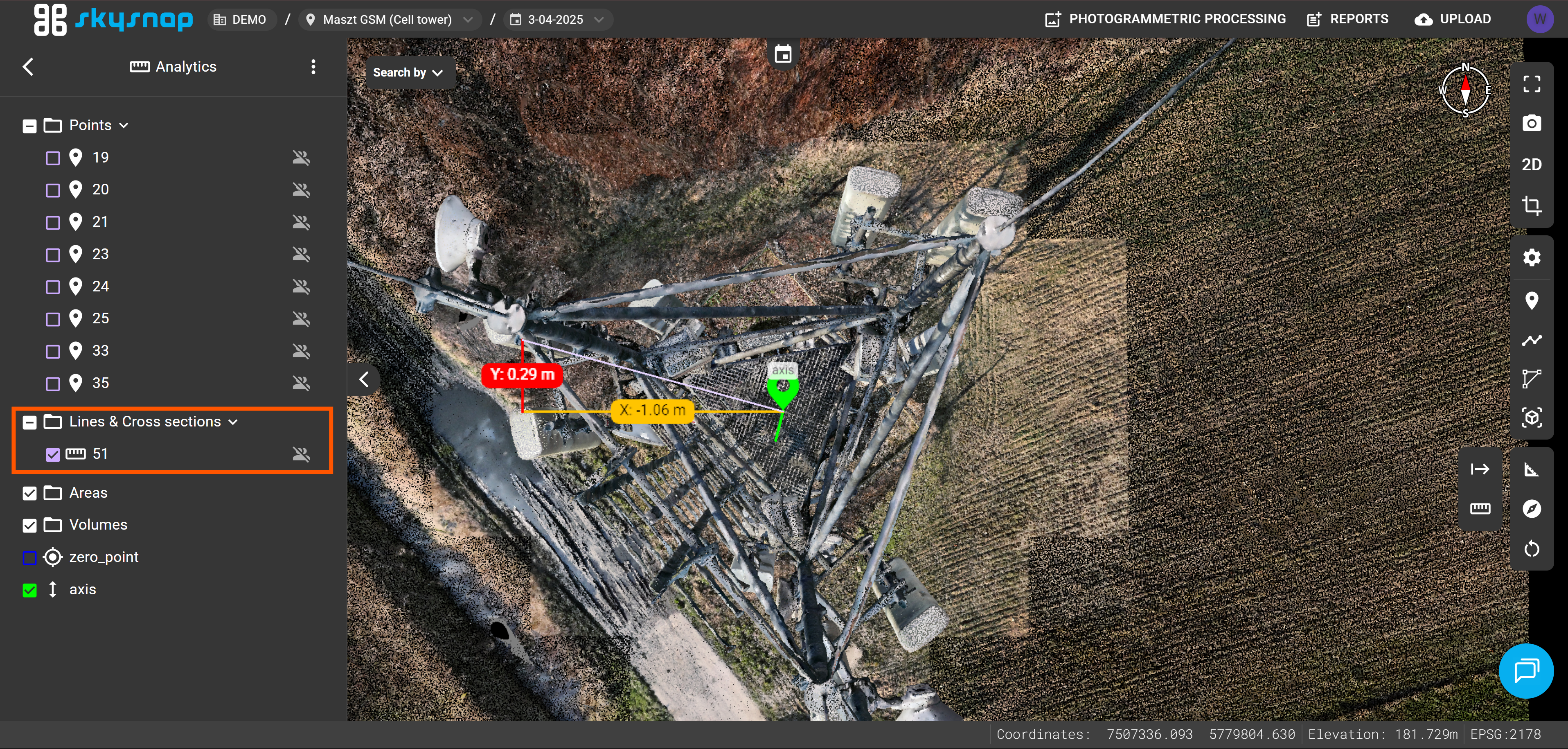
Task: Enter fullscreen map view
Action: click(x=1532, y=83)
